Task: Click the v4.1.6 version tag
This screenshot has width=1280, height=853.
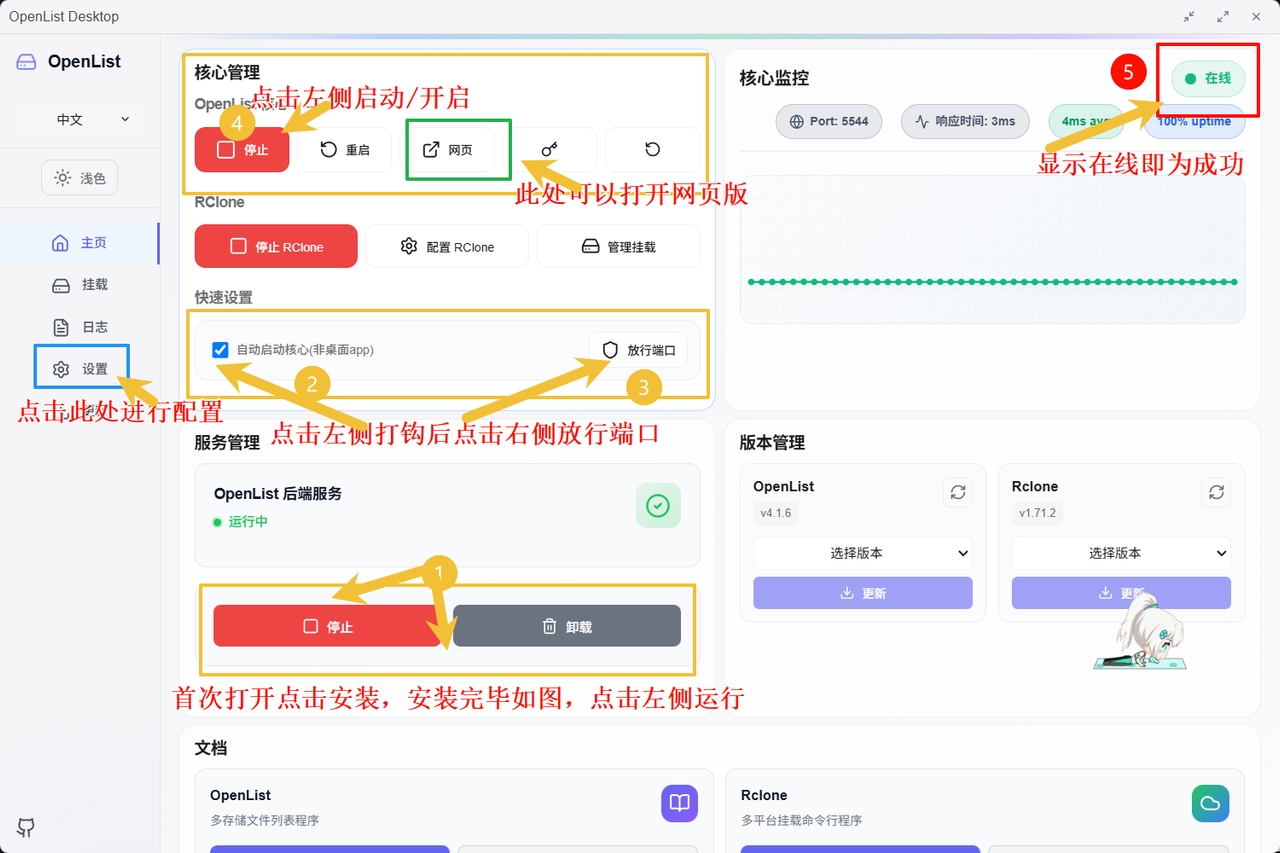Action: (775, 513)
